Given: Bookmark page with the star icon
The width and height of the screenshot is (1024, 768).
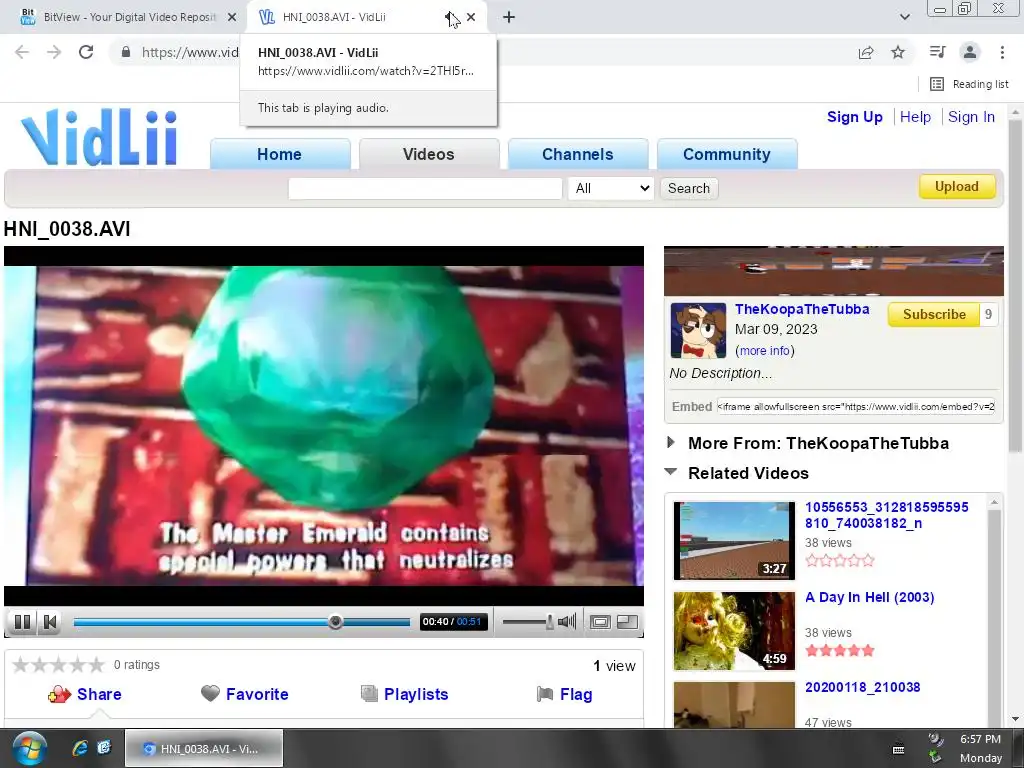Looking at the screenshot, I should [898, 52].
